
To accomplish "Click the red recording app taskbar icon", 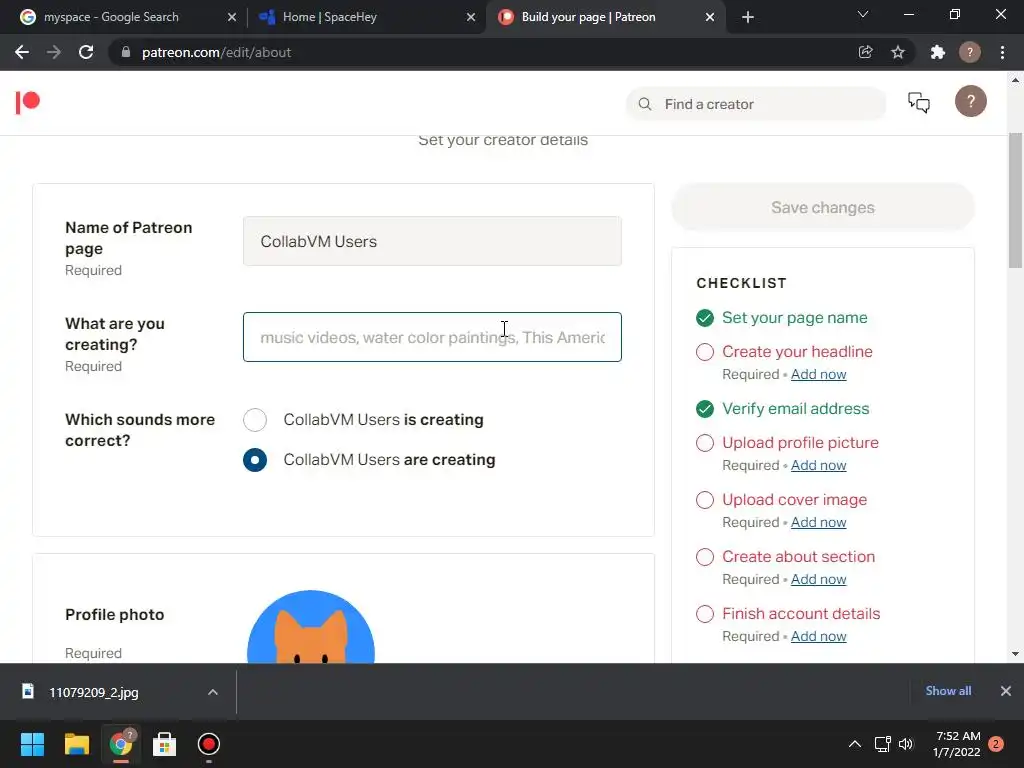I will click(x=209, y=744).
